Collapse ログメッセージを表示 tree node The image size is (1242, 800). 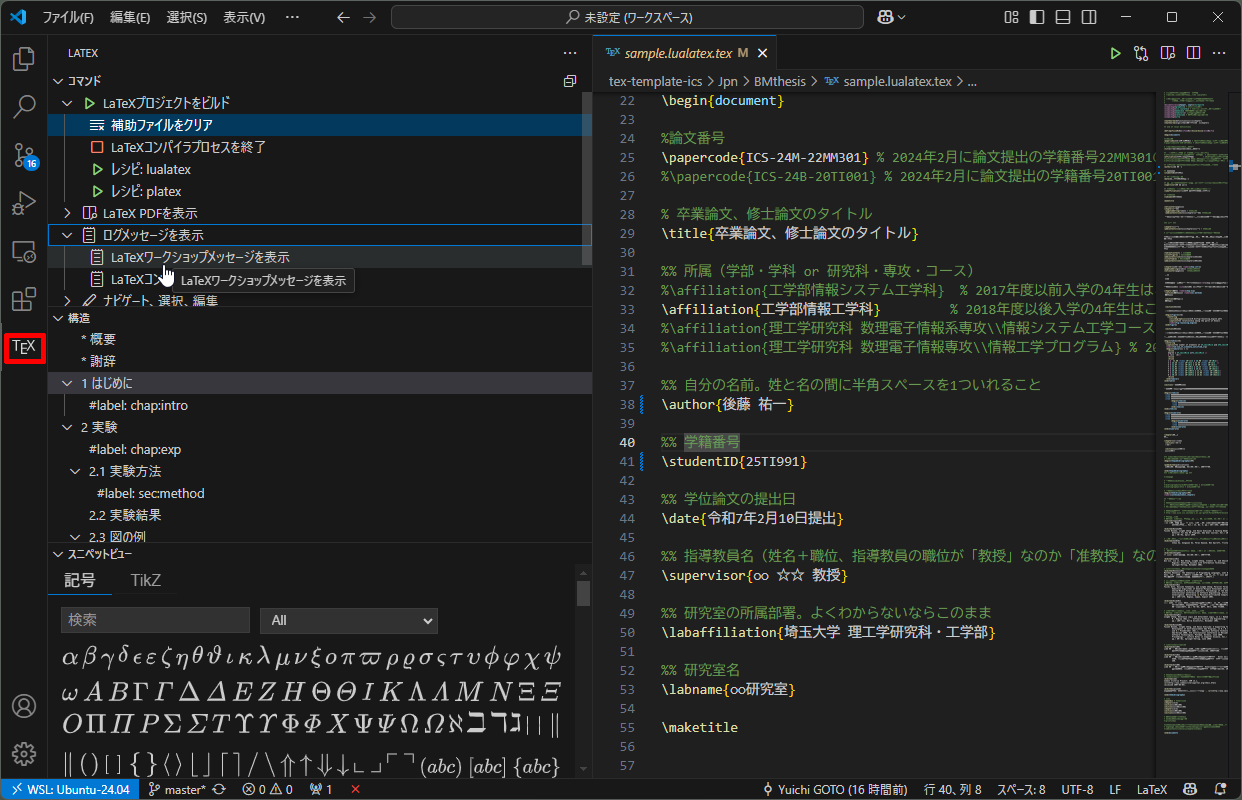click(67, 235)
